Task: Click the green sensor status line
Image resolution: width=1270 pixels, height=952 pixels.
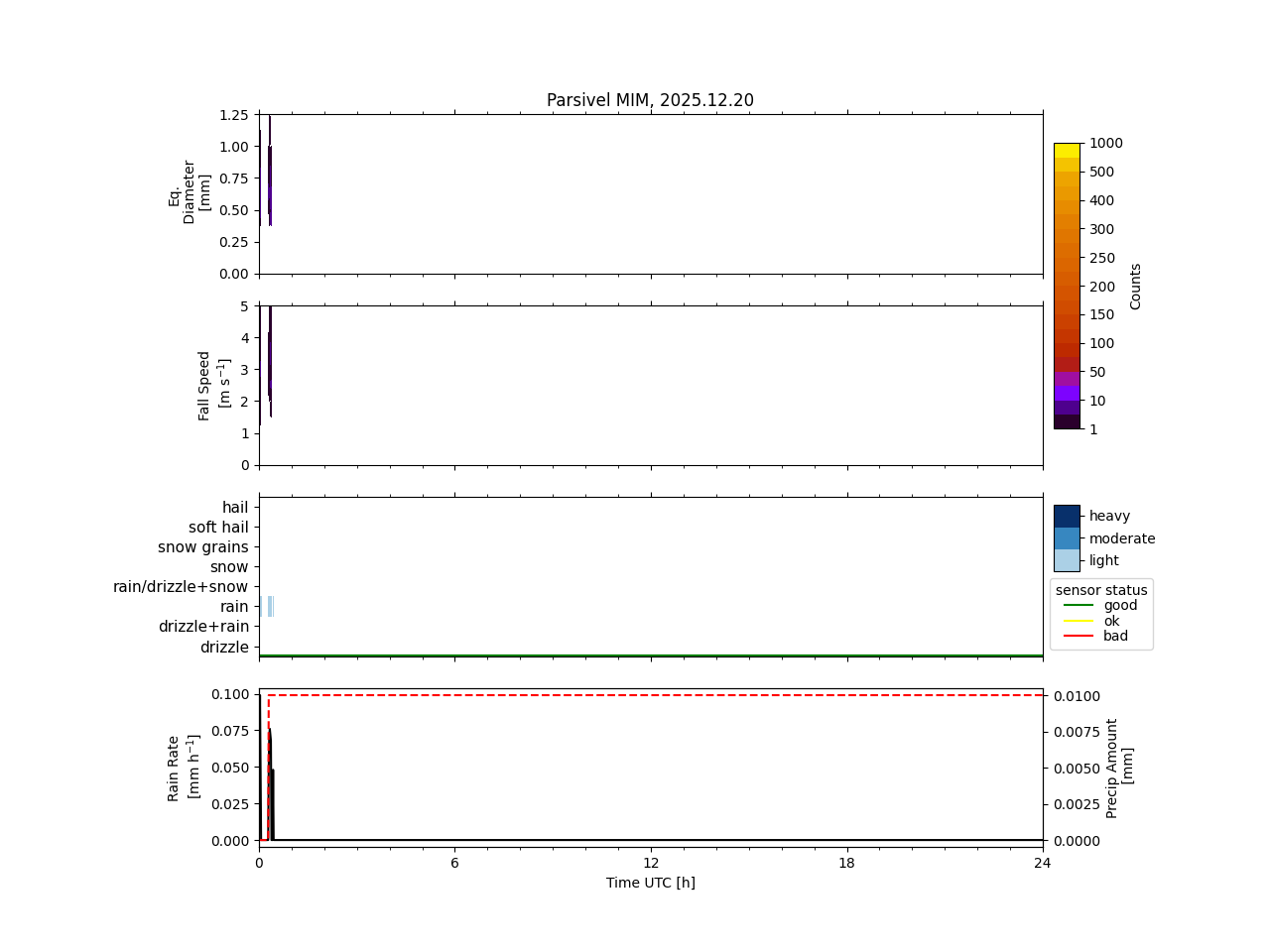Action: [651, 655]
